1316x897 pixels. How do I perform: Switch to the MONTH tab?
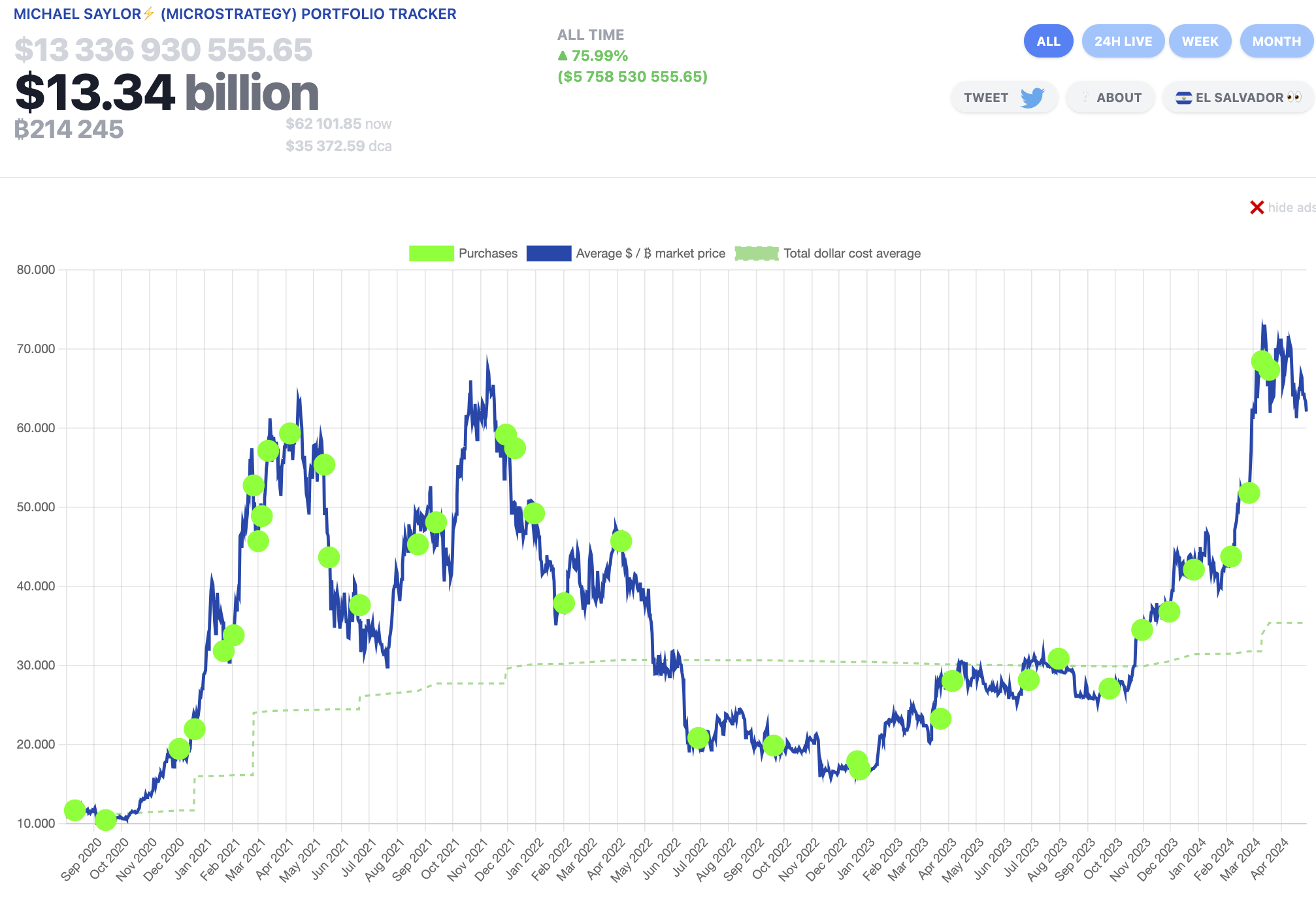point(1277,41)
